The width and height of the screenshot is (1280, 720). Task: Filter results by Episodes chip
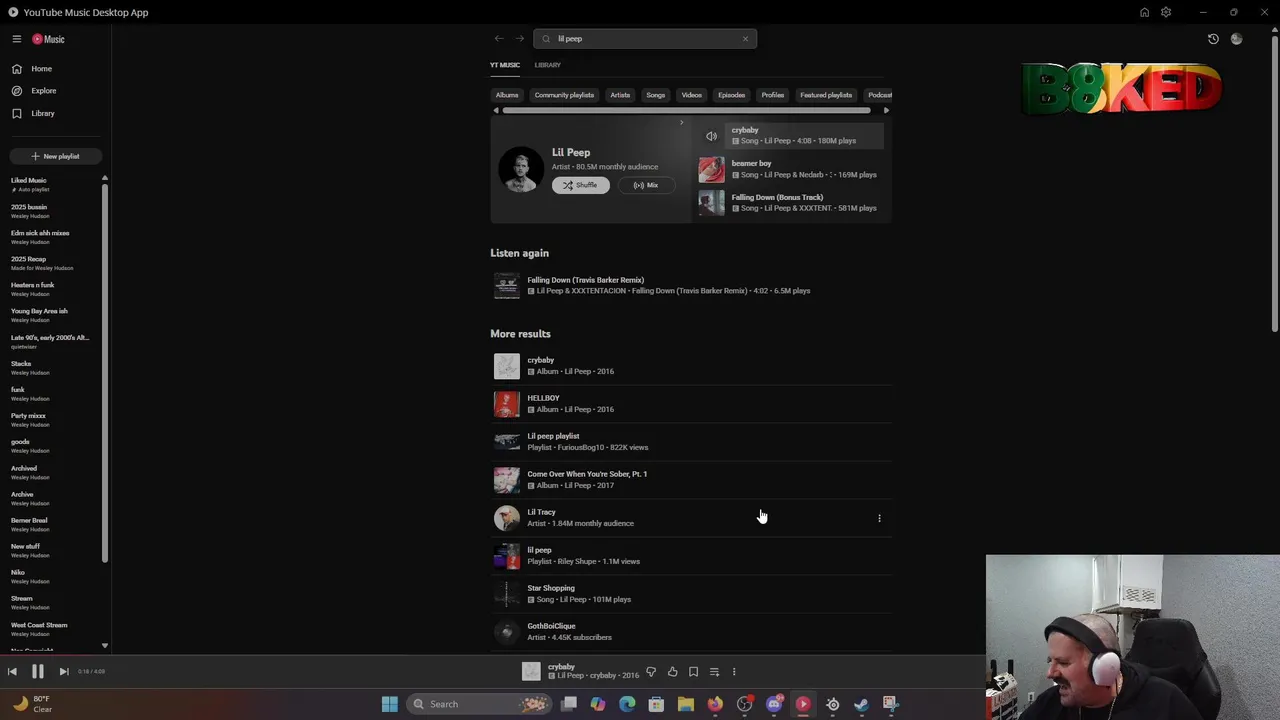click(x=731, y=95)
